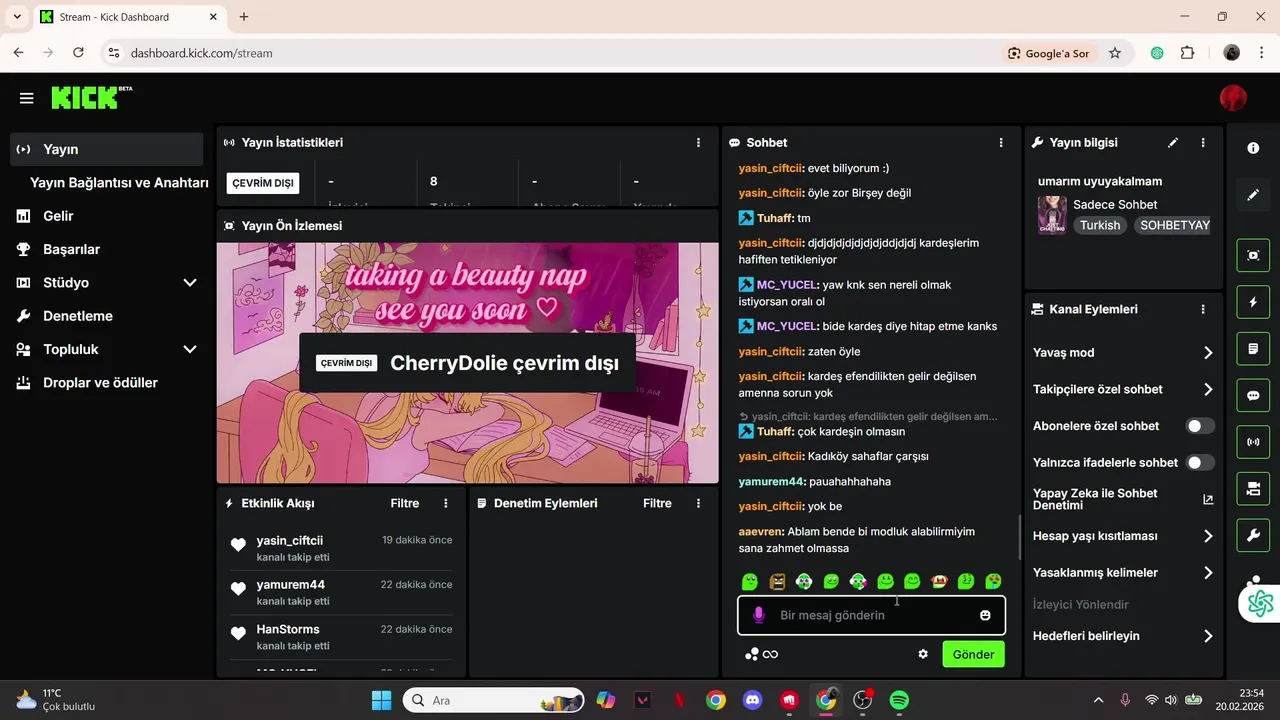
Task: Open the Kanal Eylemleri three-dot menu
Action: 1203,310
